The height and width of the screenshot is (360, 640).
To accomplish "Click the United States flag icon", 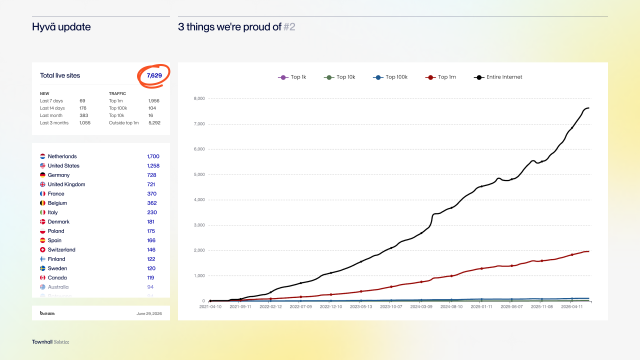I will (x=42, y=166).
